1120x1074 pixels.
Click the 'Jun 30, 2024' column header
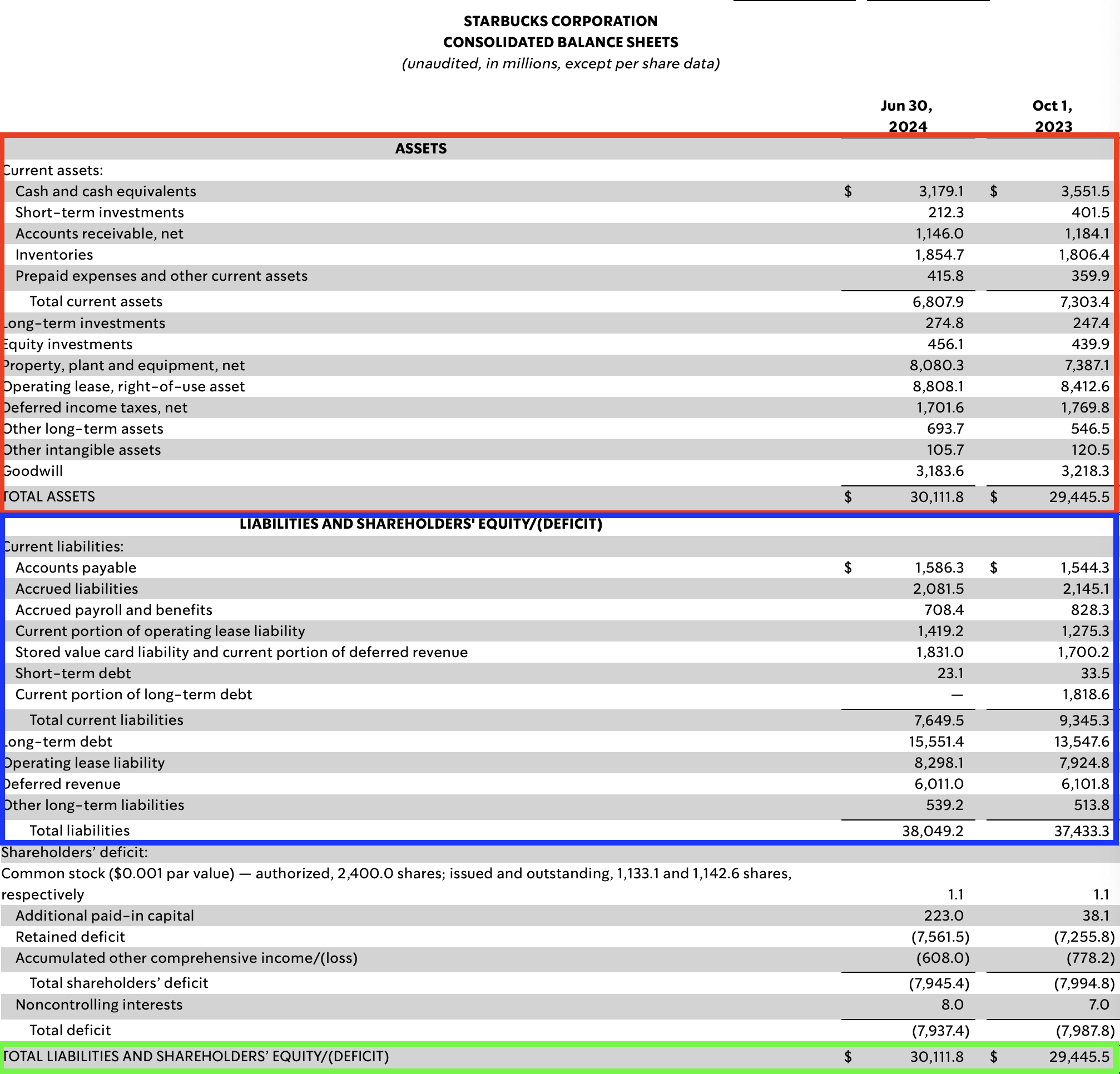908,116
